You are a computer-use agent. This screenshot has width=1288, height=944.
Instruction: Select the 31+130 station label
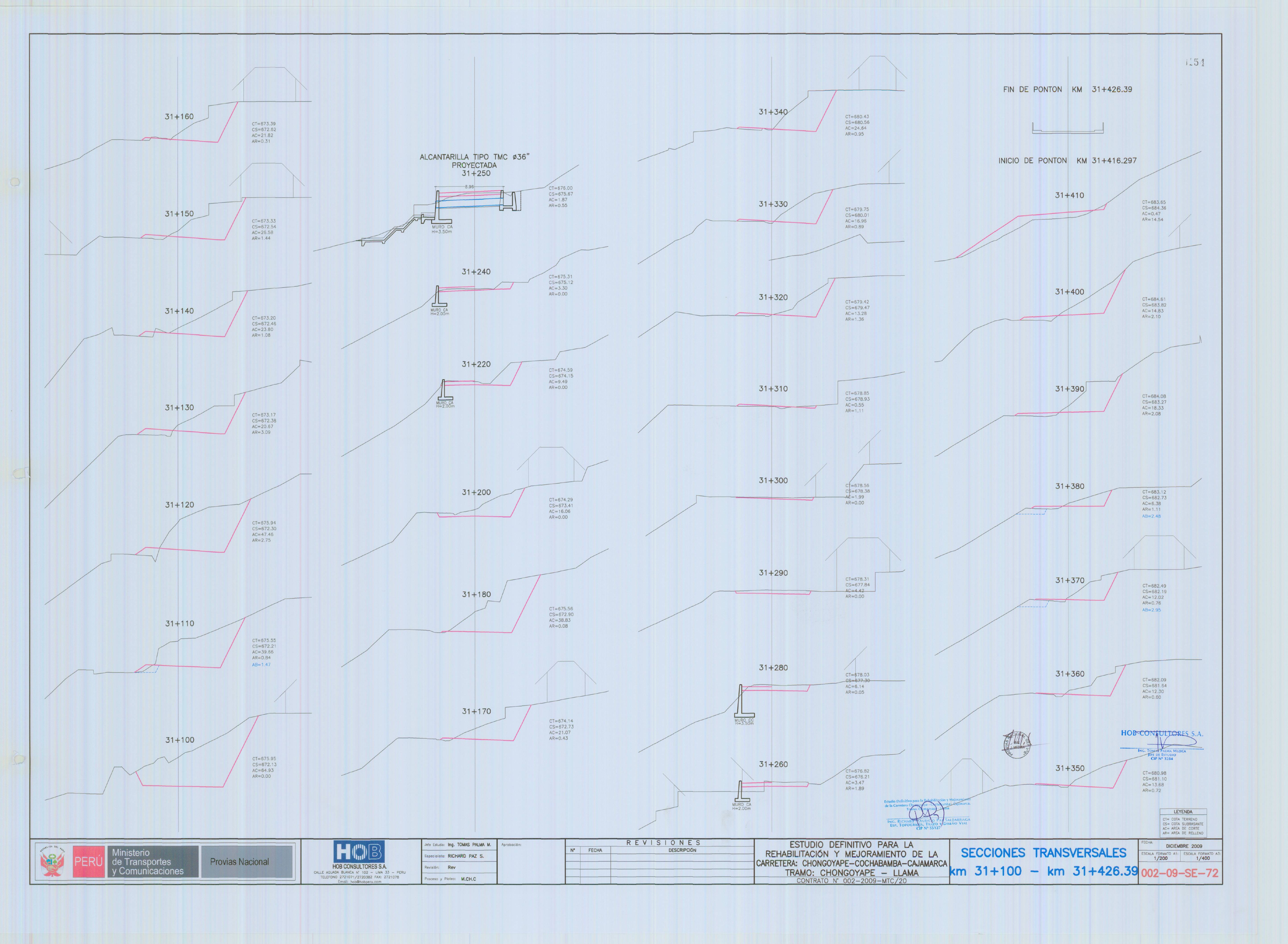(179, 408)
